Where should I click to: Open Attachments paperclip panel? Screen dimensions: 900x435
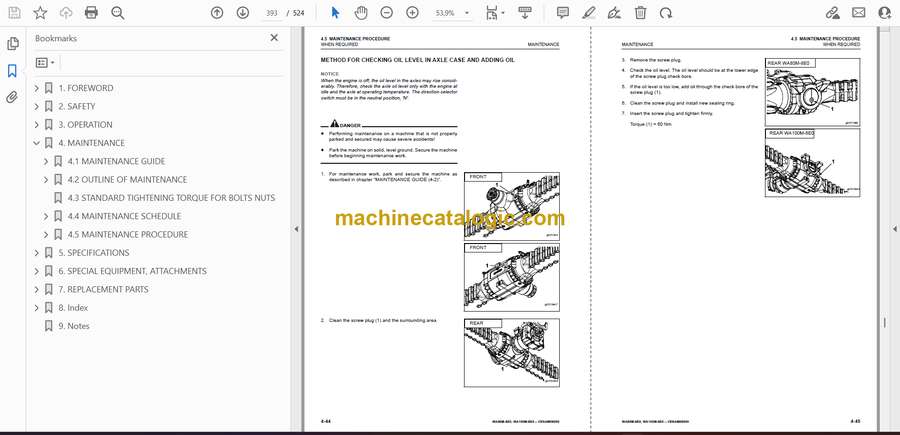pos(13,97)
